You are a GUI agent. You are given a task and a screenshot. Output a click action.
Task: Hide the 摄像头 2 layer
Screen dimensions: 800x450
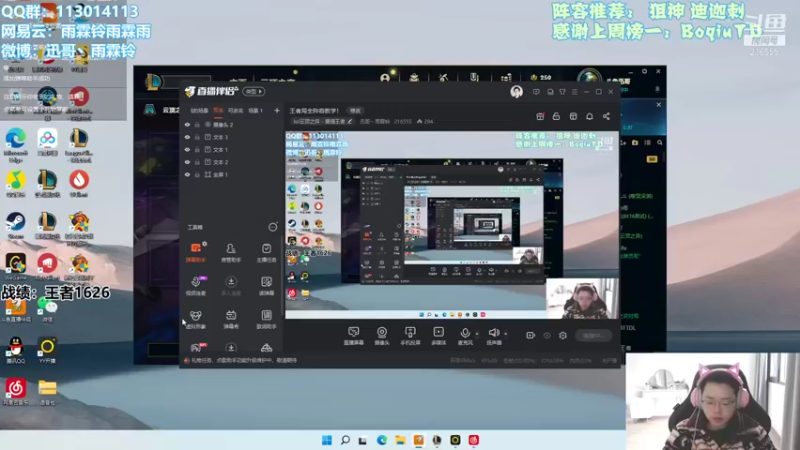point(187,124)
